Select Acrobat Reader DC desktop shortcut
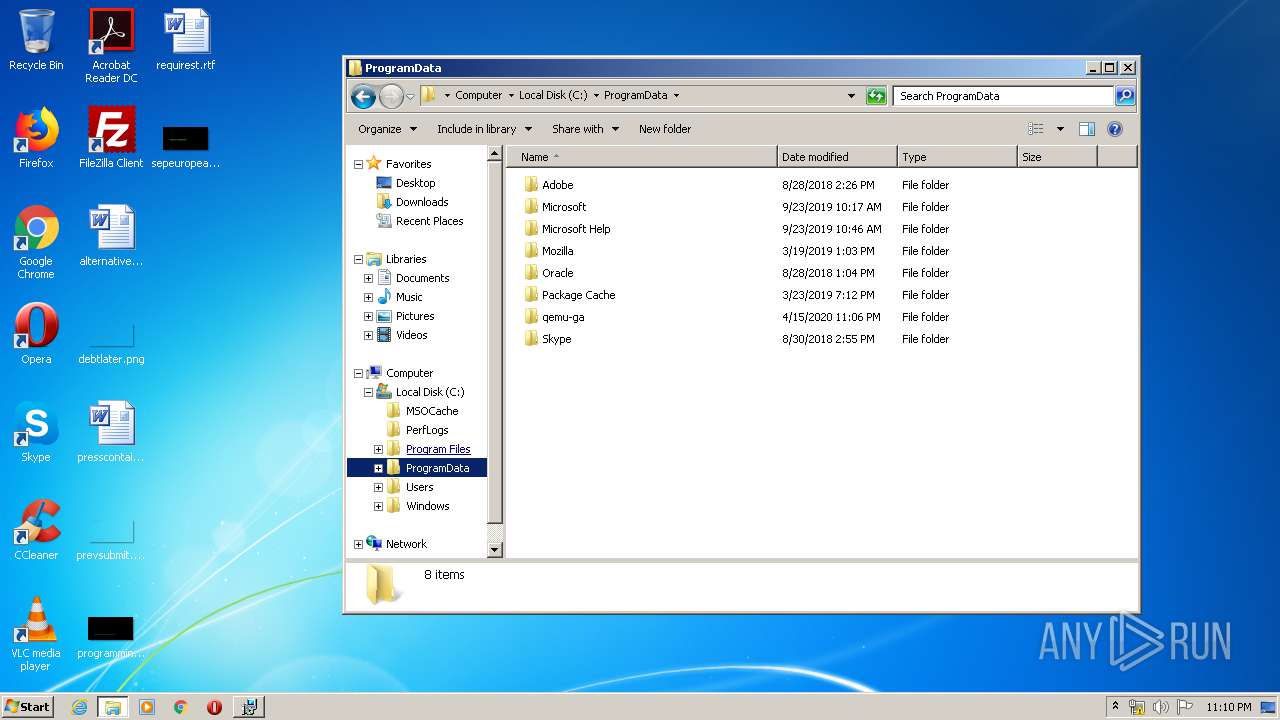Viewport: 1280px width, 720px height. point(111,46)
